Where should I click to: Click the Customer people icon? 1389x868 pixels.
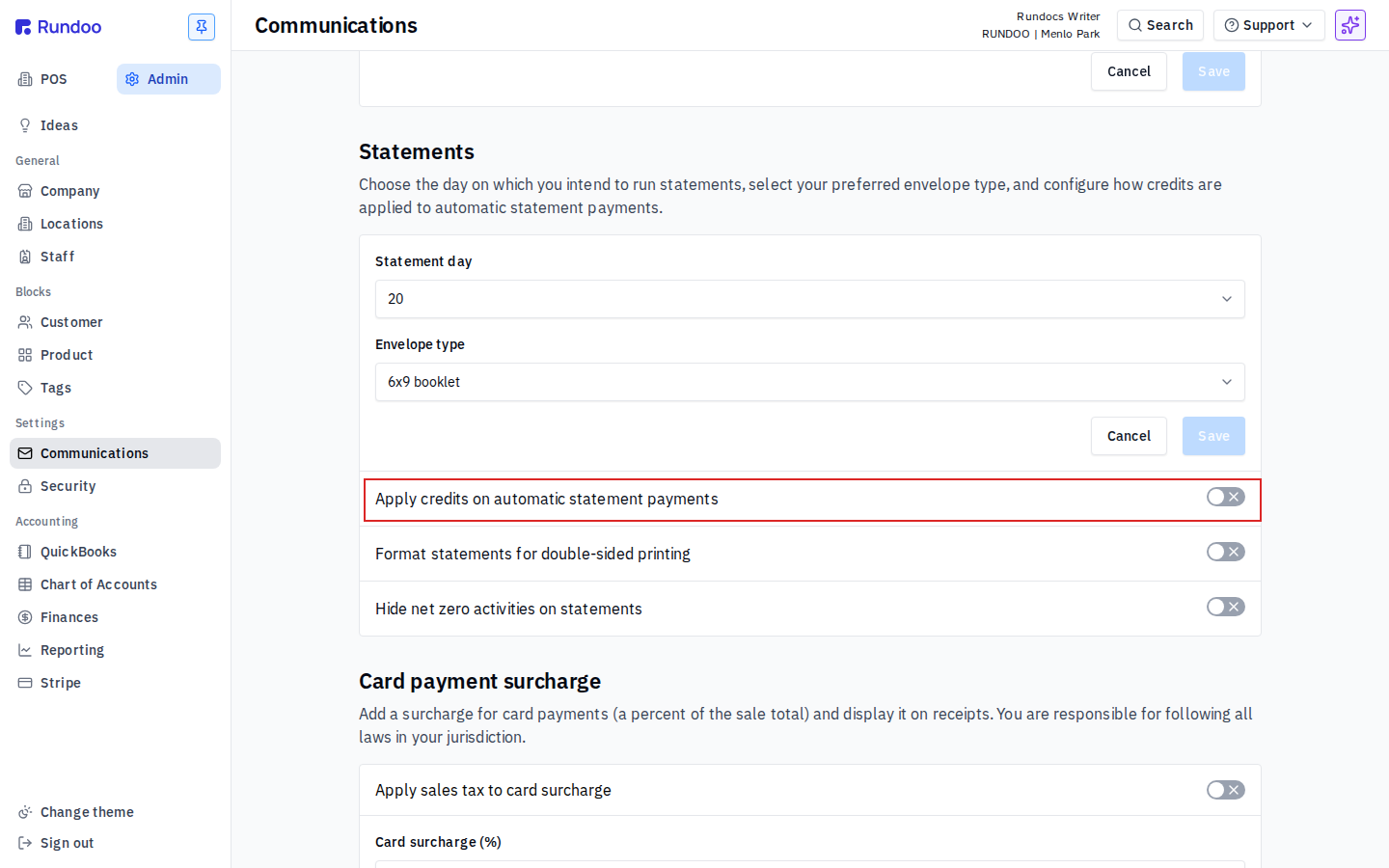click(25, 322)
